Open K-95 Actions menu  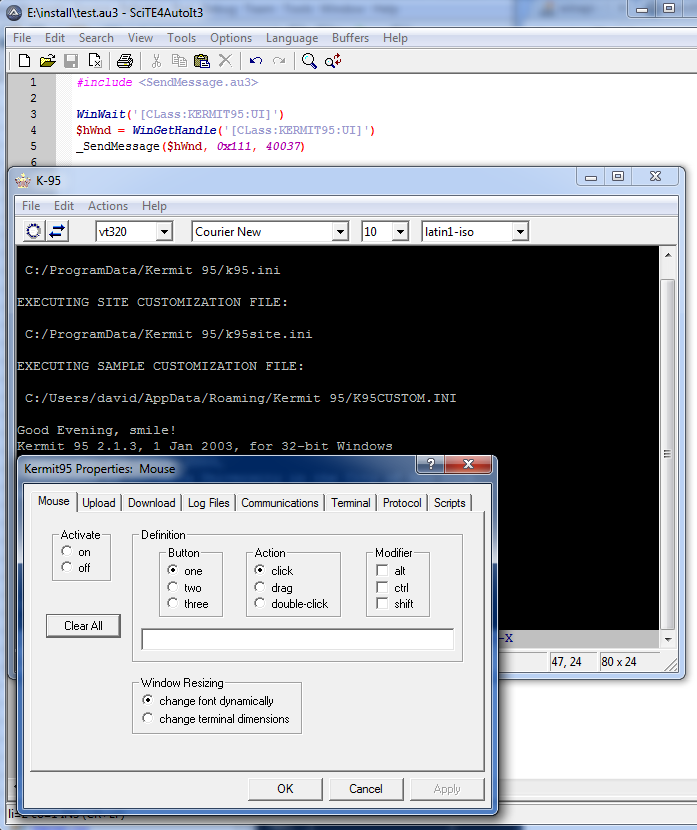pyautogui.click(x=108, y=206)
